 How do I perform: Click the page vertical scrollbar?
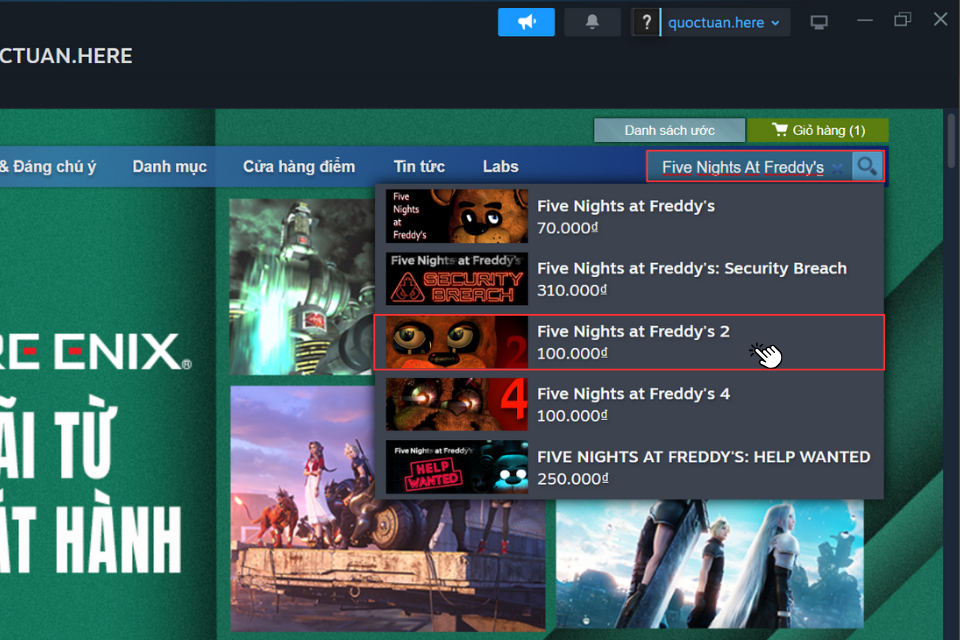[x=951, y=140]
